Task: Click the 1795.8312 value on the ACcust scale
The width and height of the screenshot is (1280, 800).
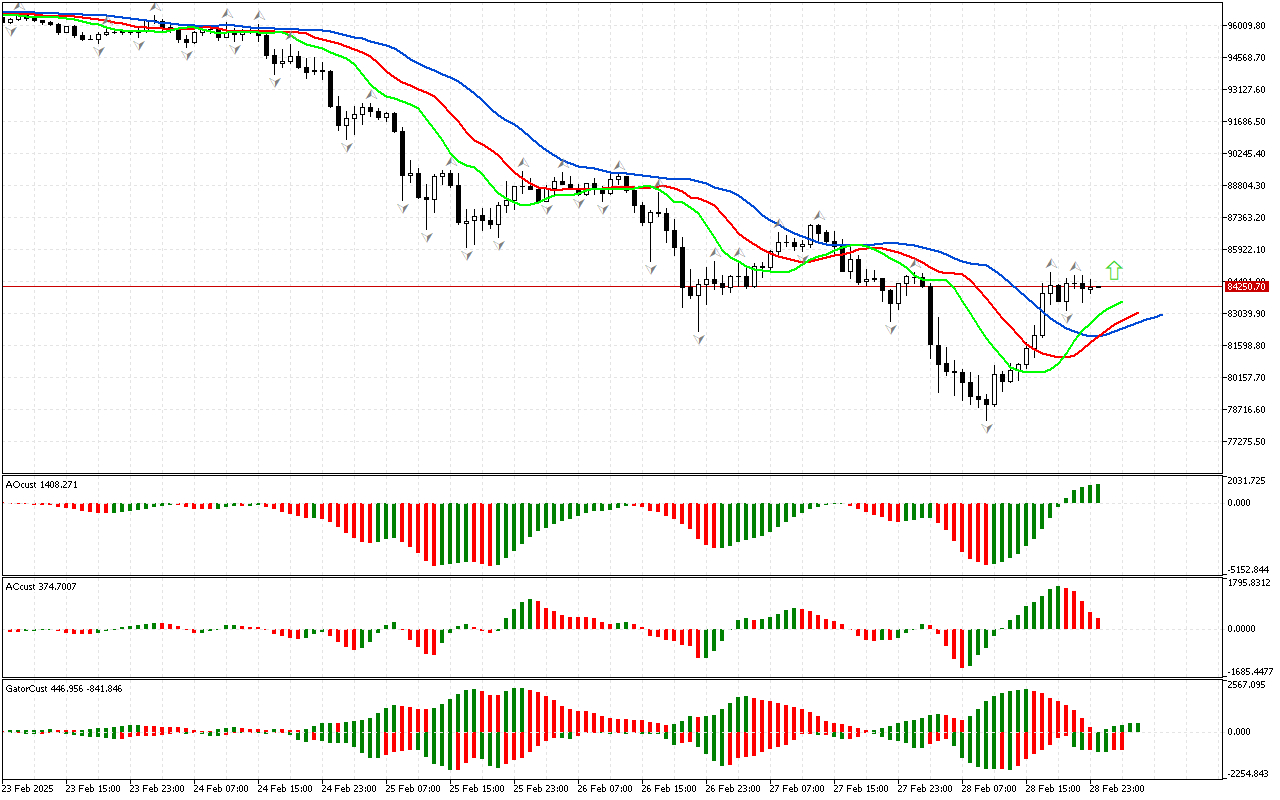Action: 1248,583
